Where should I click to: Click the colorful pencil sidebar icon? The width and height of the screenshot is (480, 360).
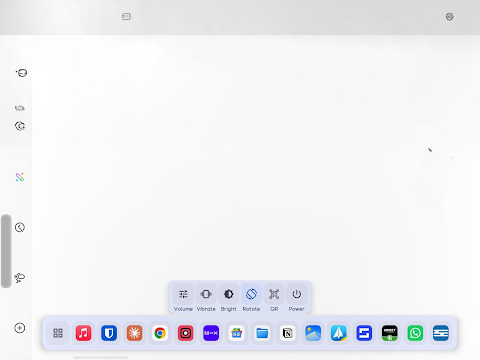coord(20,177)
